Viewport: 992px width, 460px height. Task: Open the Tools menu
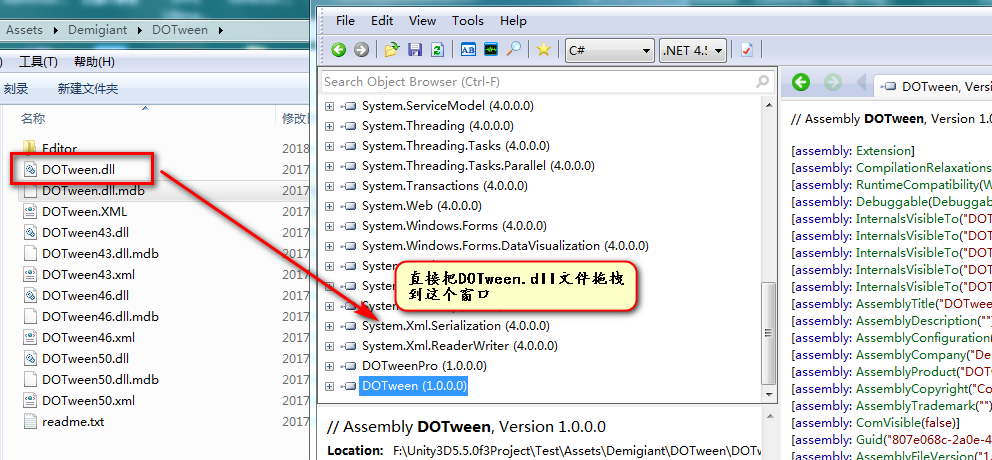(468, 21)
